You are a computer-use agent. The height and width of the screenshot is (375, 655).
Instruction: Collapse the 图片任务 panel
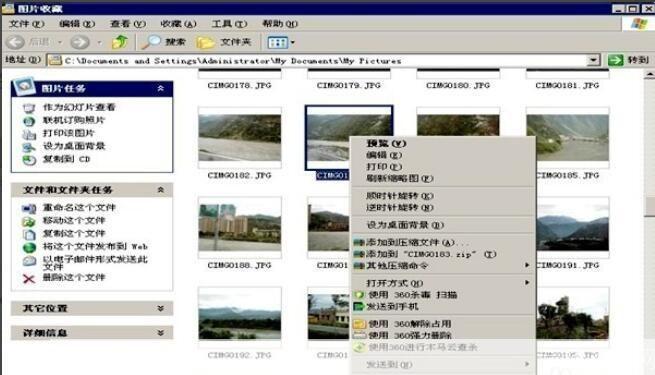click(160, 89)
